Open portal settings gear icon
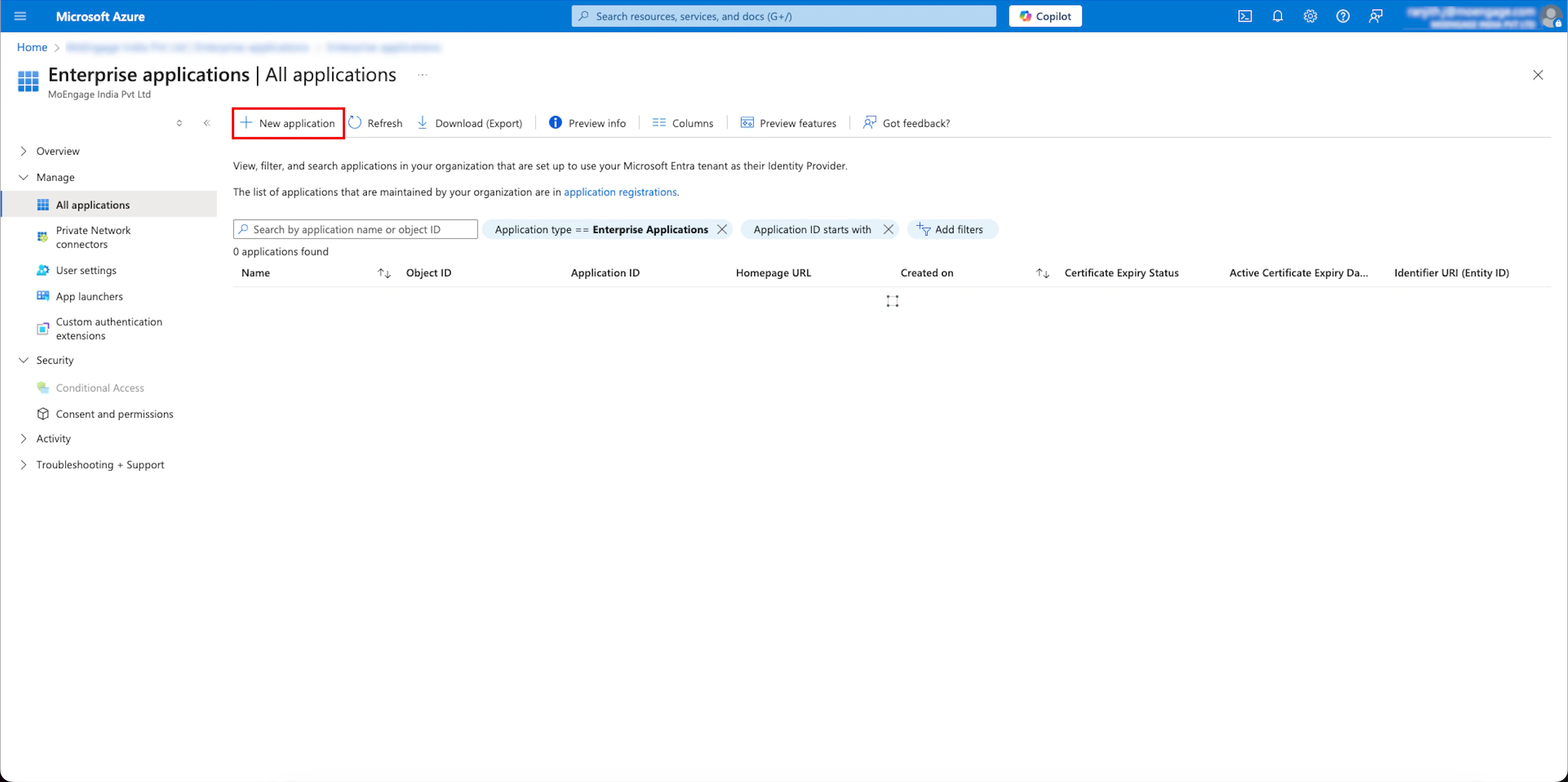1568x782 pixels. [x=1310, y=17]
